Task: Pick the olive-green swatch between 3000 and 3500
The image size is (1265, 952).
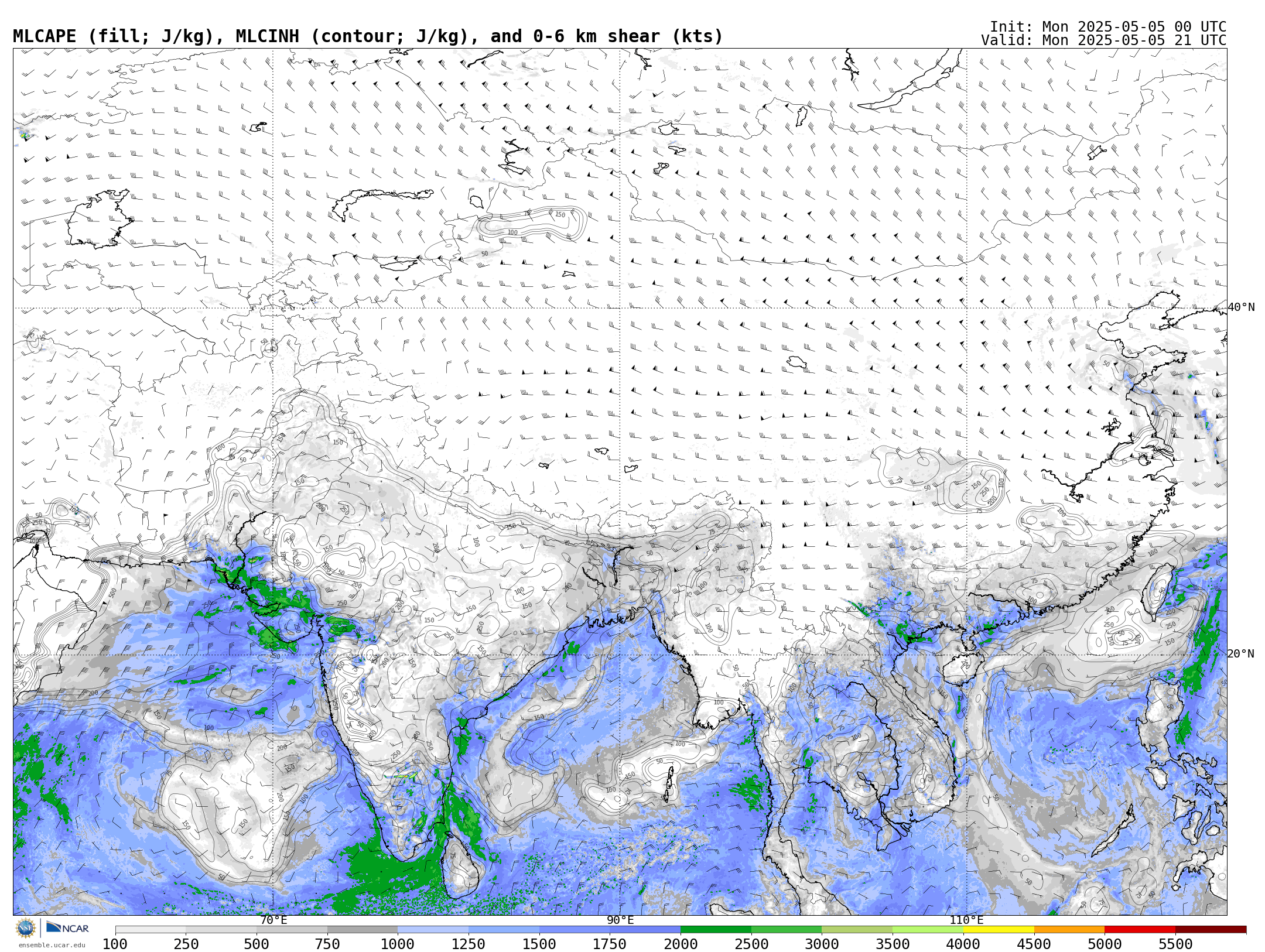Action: pyautogui.click(x=857, y=930)
